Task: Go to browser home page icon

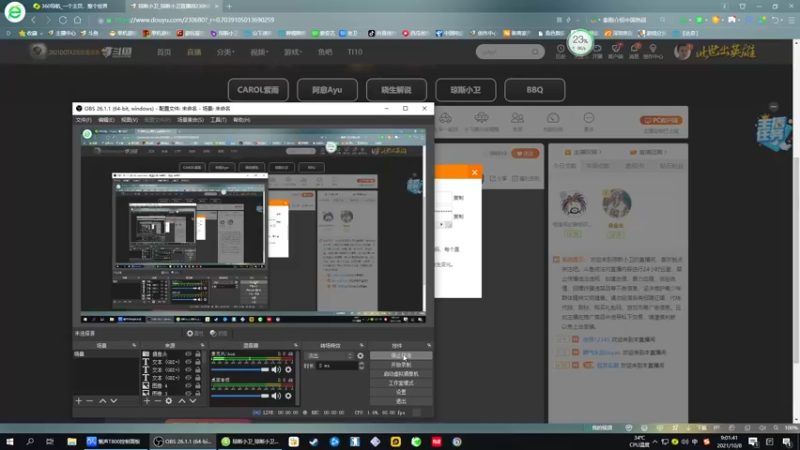Action: point(78,20)
